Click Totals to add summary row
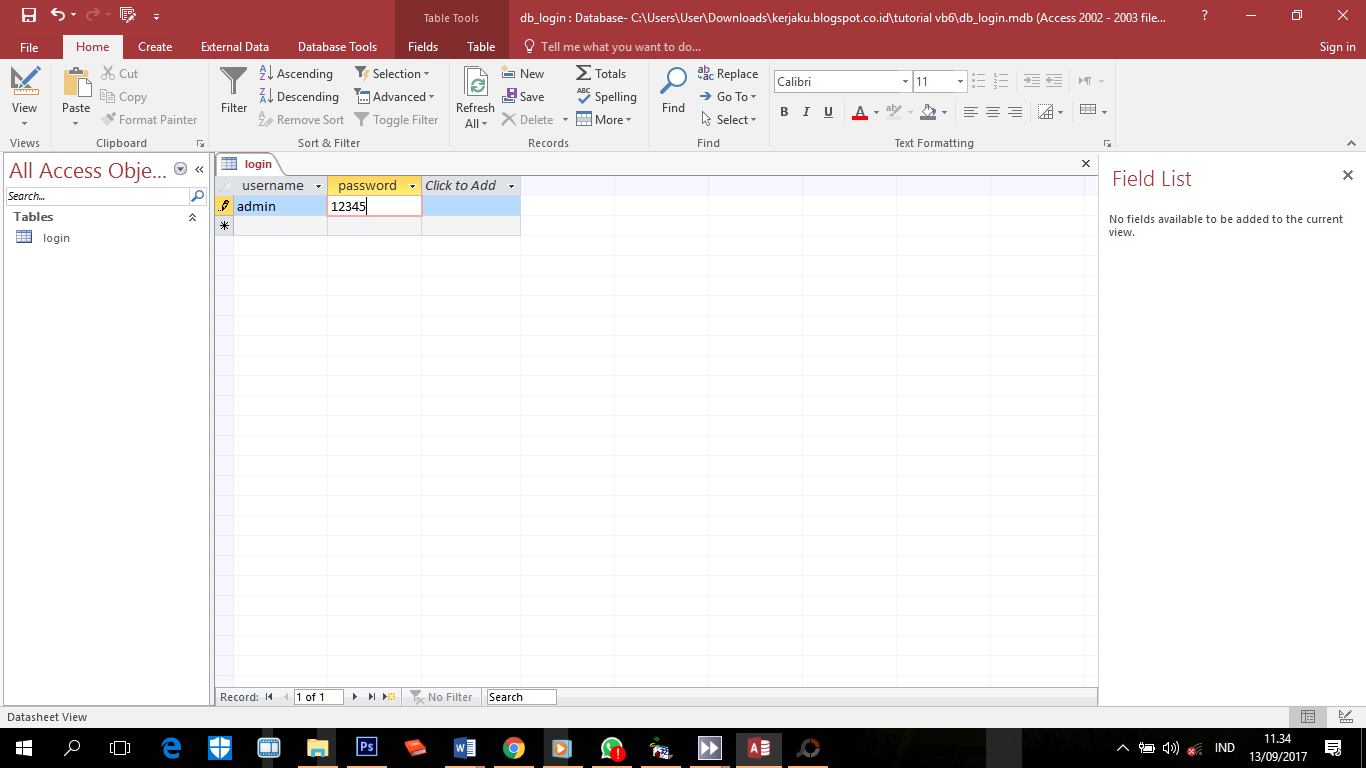This screenshot has width=1366, height=768. (602, 73)
